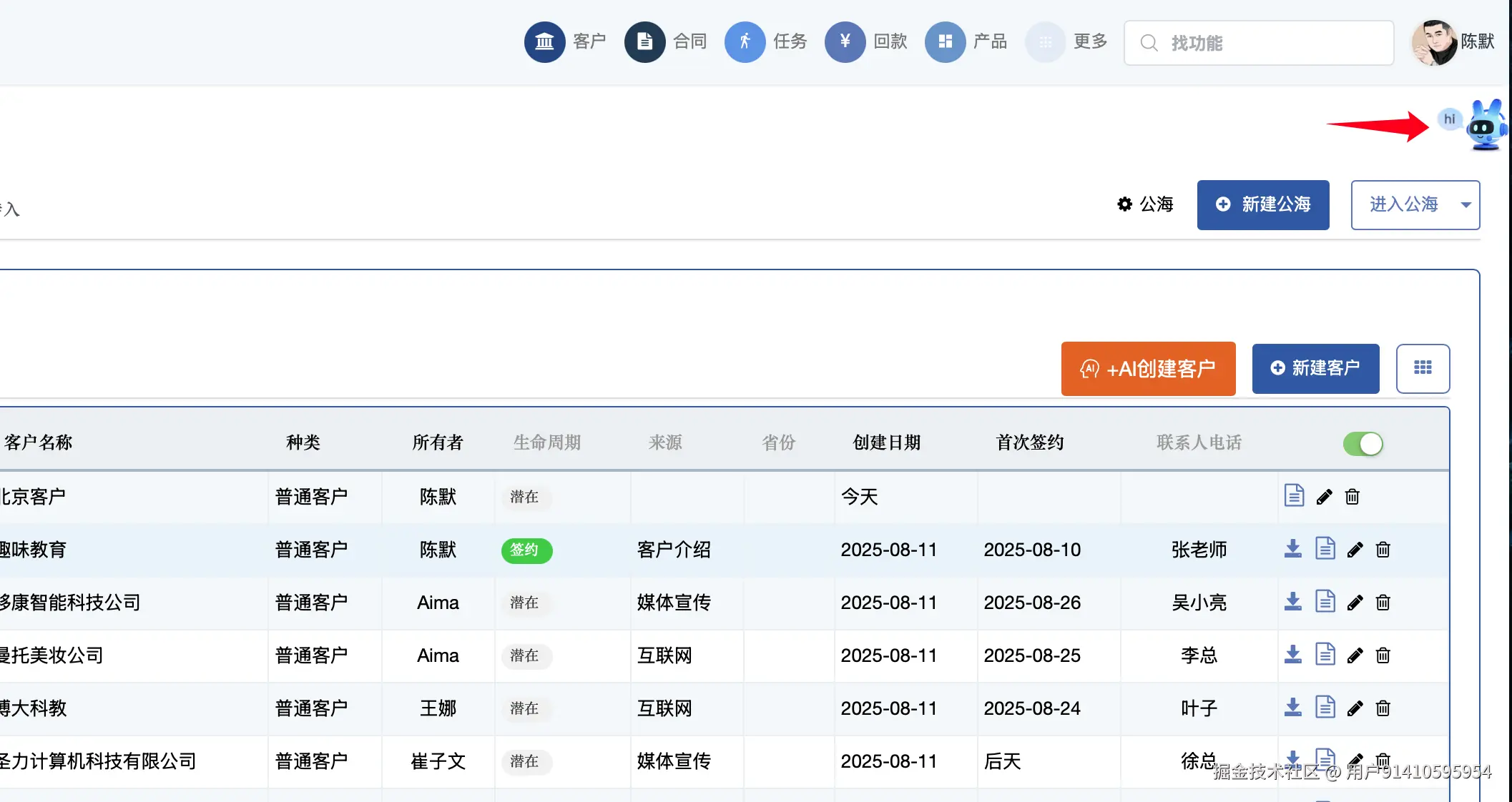This screenshot has width=1512, height=802.
Task: Open 合同 contracts document icon
Action: 644,41
